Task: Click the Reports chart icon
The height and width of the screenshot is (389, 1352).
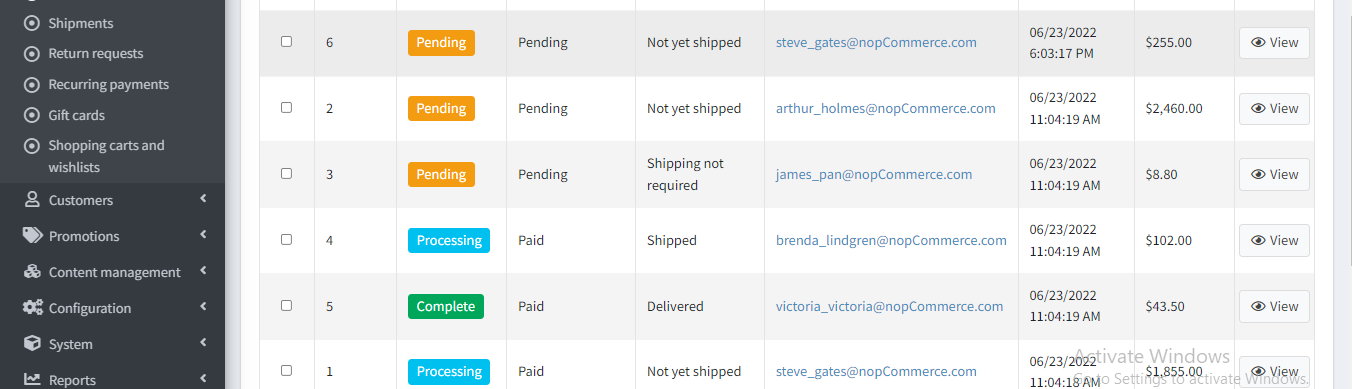Action: pos(32,380)
